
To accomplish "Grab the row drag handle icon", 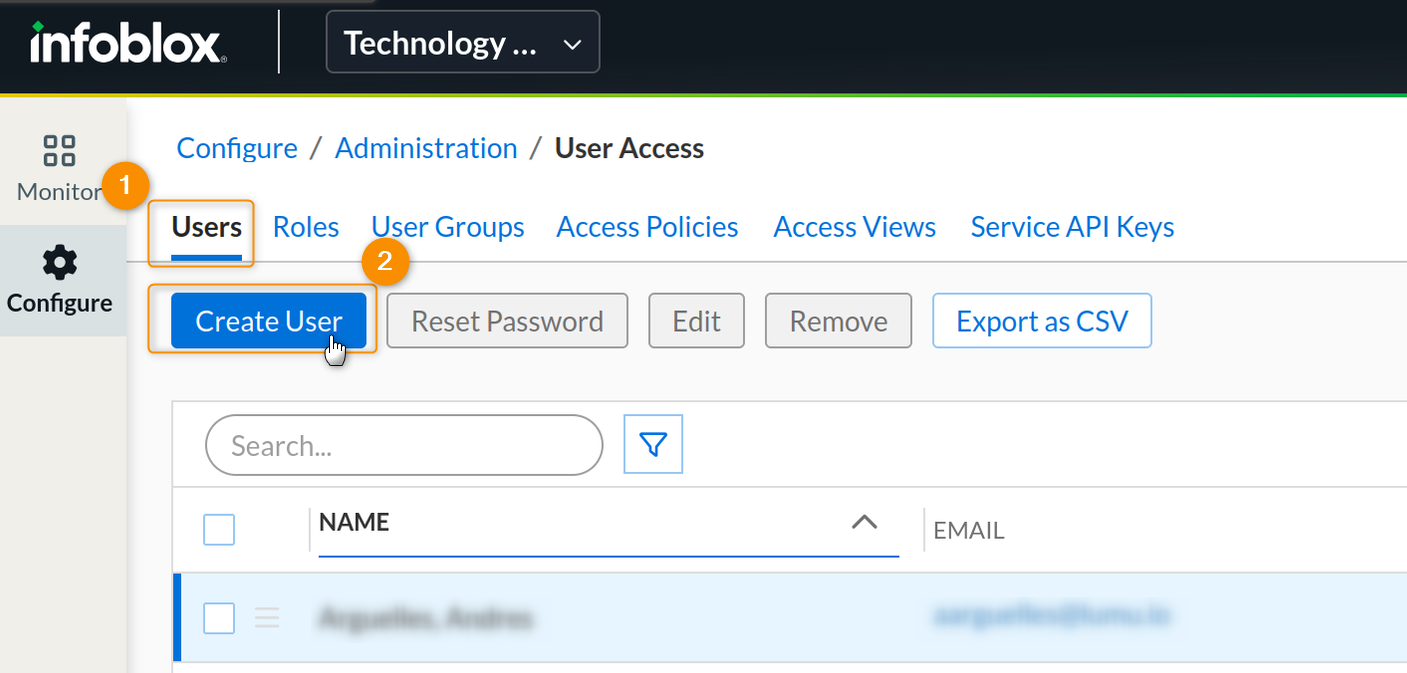I will point(267,619).
